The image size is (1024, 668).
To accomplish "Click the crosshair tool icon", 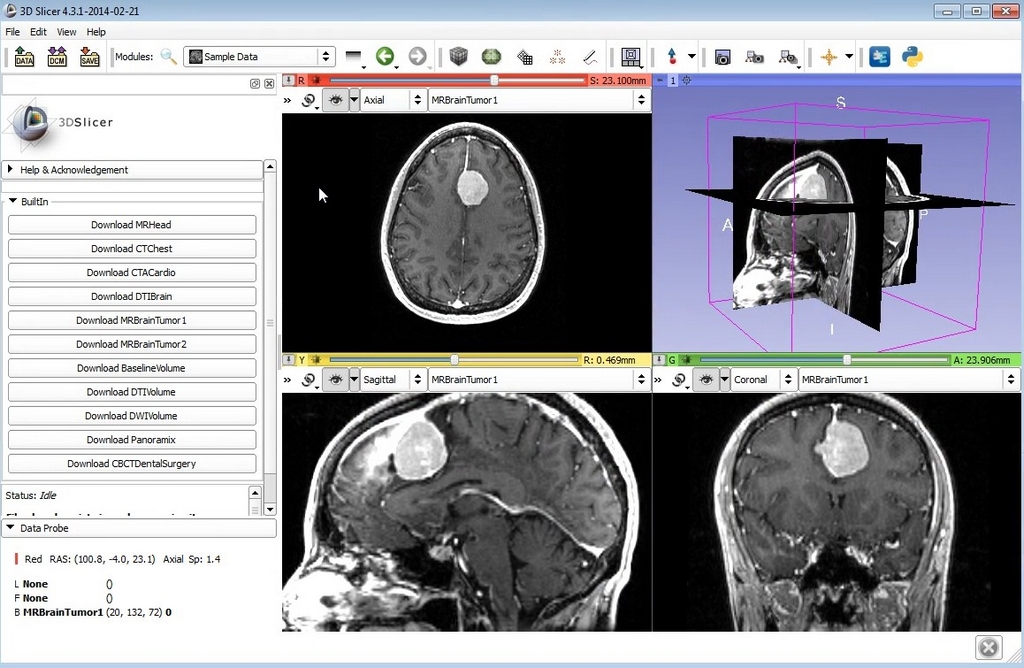I will click(828, 57).
